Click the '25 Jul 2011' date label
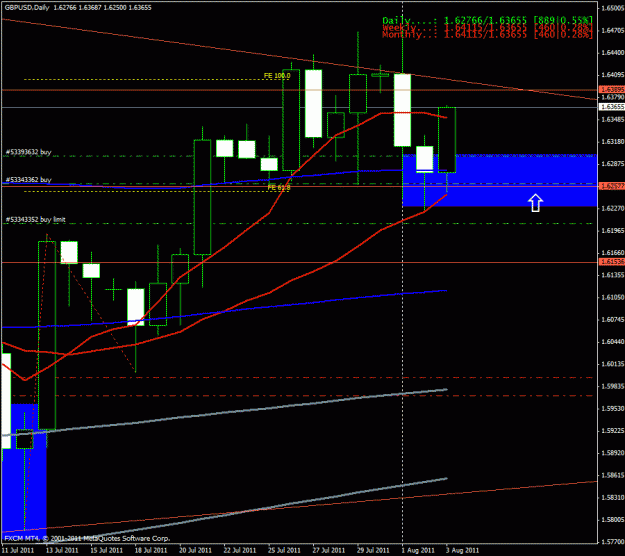This screenshot has height=556, width=625. point(285,550)
